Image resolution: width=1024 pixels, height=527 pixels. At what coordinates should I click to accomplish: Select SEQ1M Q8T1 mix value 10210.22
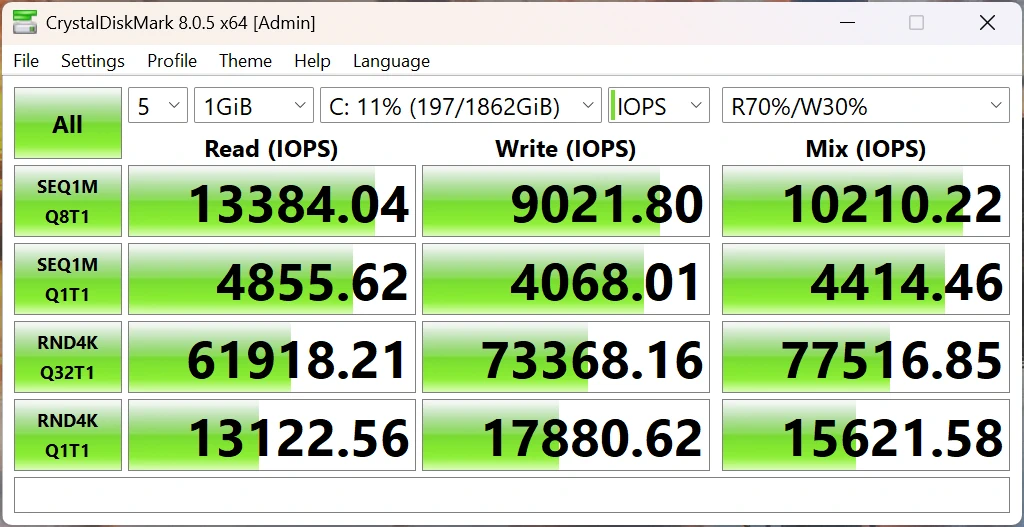[866, 201]
